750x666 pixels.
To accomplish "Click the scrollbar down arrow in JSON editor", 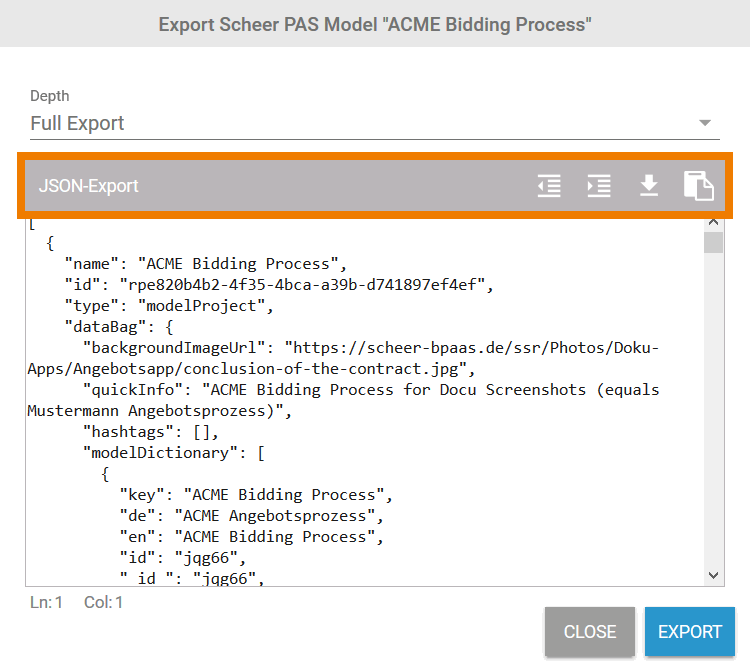I will (713, 575).
